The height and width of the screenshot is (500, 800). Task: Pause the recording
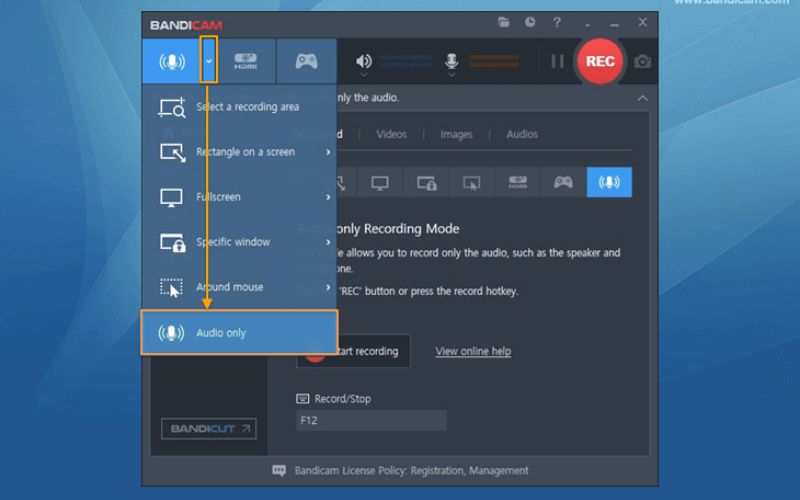[558, 62]
